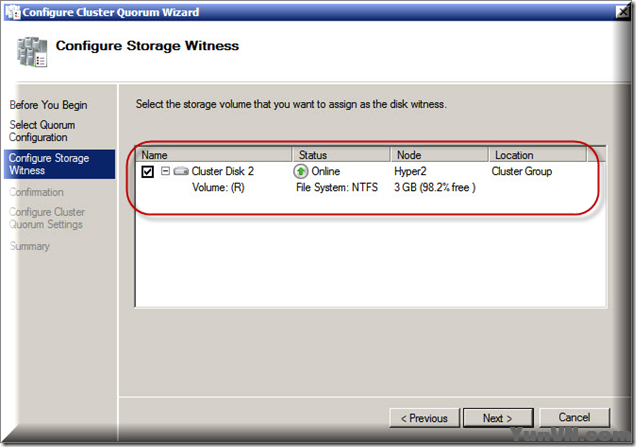Select the Volume (R) sub-row

pyautogui.click(x=218, y=187)
